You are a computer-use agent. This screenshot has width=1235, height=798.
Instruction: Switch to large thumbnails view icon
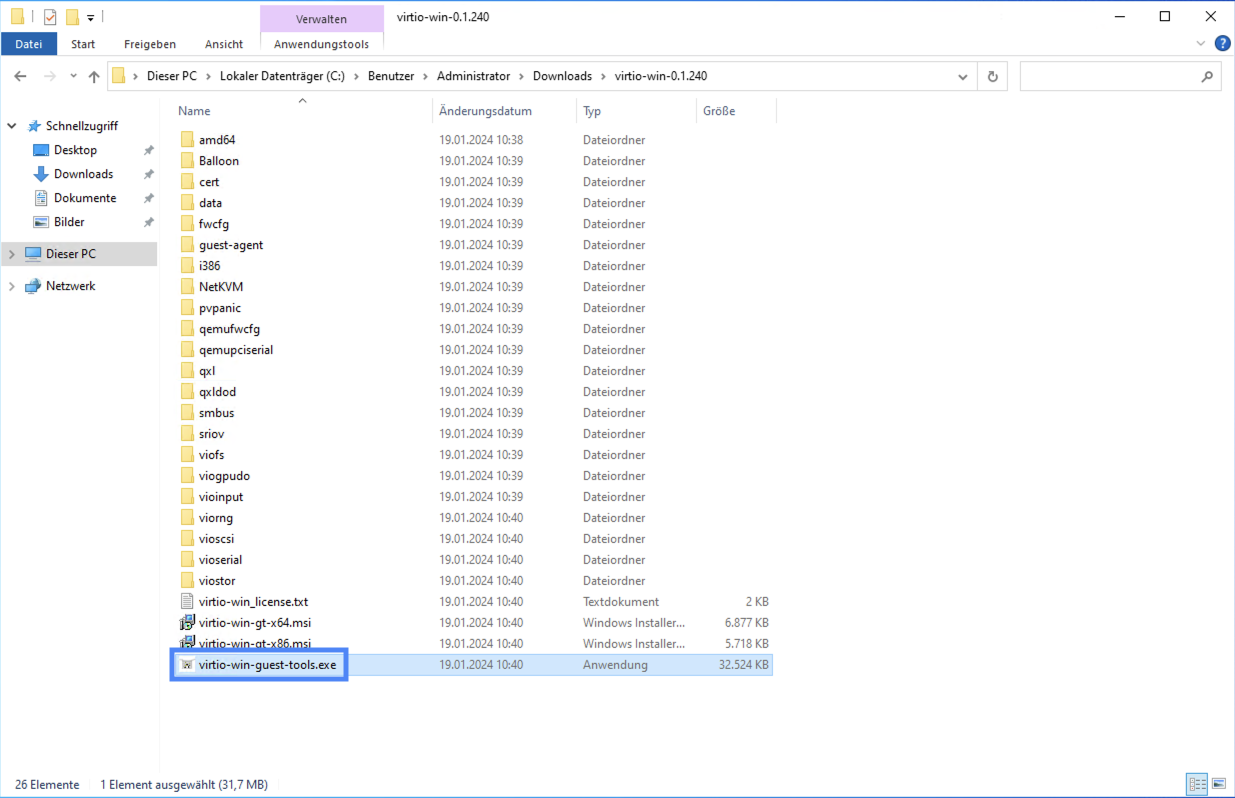tap(1218, 784)
